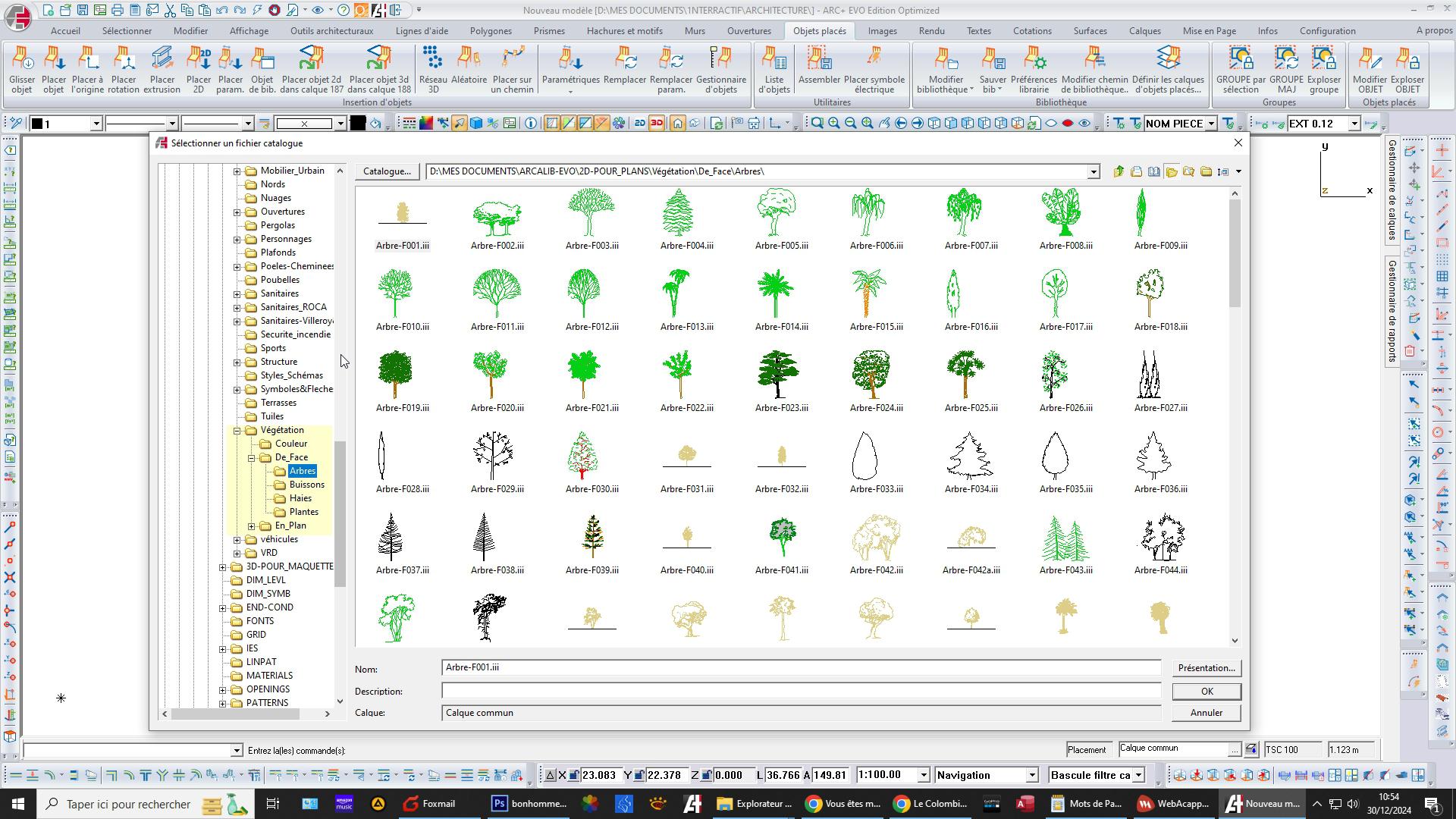Viewport: 1456px width, 819px height.
Task: Click the Réseau 3D icon
Action: pos(432,59)
